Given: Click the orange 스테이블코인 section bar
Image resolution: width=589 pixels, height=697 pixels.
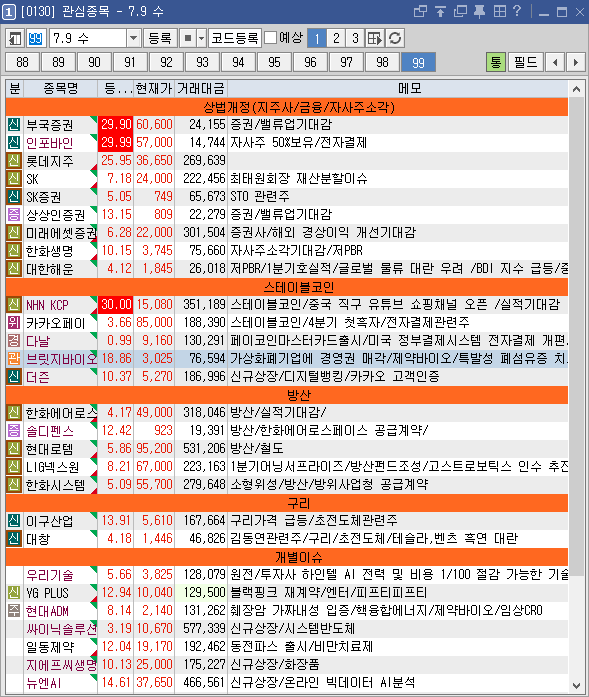Looking at the screenshot, I should [x=287, y=287].
